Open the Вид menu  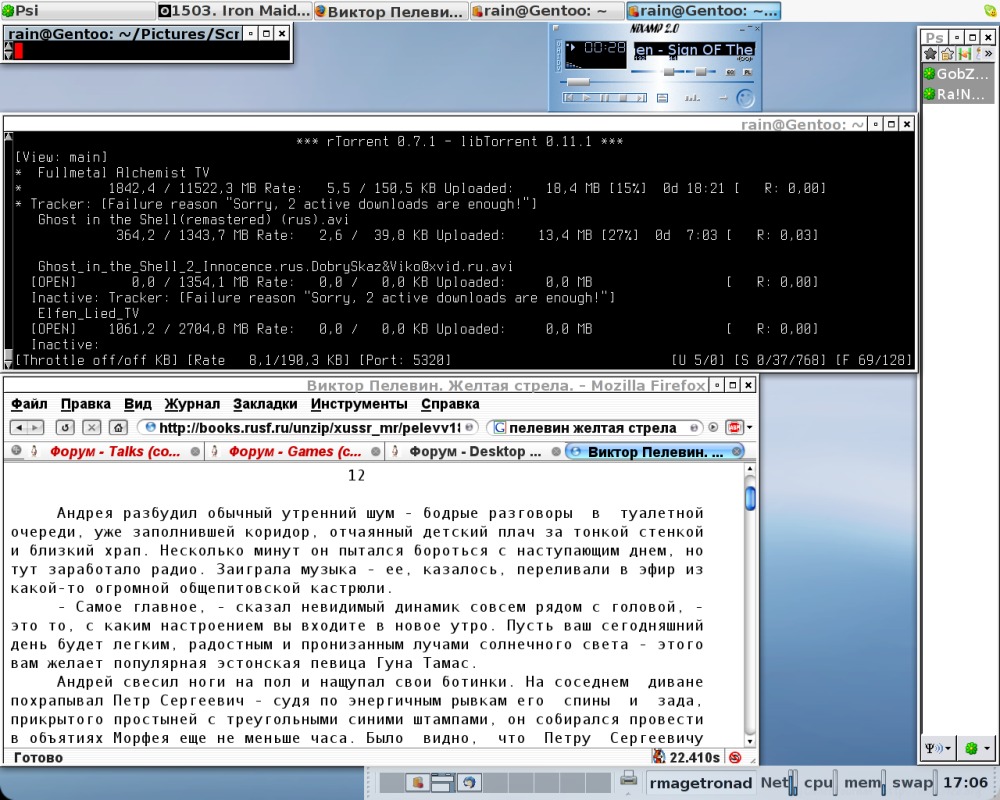137,404
